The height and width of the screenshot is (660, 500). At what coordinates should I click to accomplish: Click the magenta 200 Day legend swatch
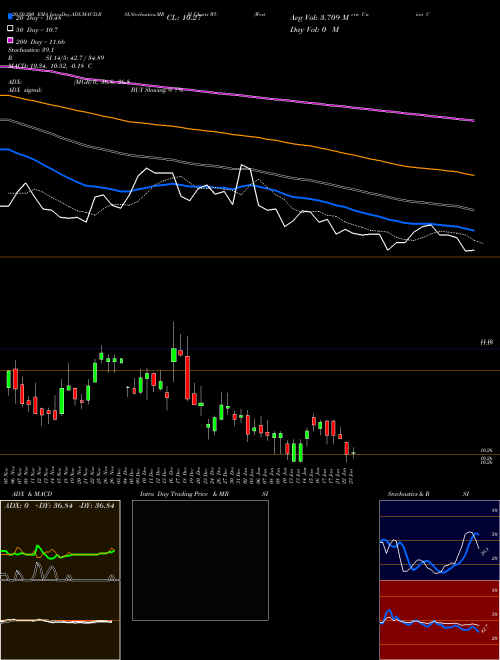(x=11, y=40)
